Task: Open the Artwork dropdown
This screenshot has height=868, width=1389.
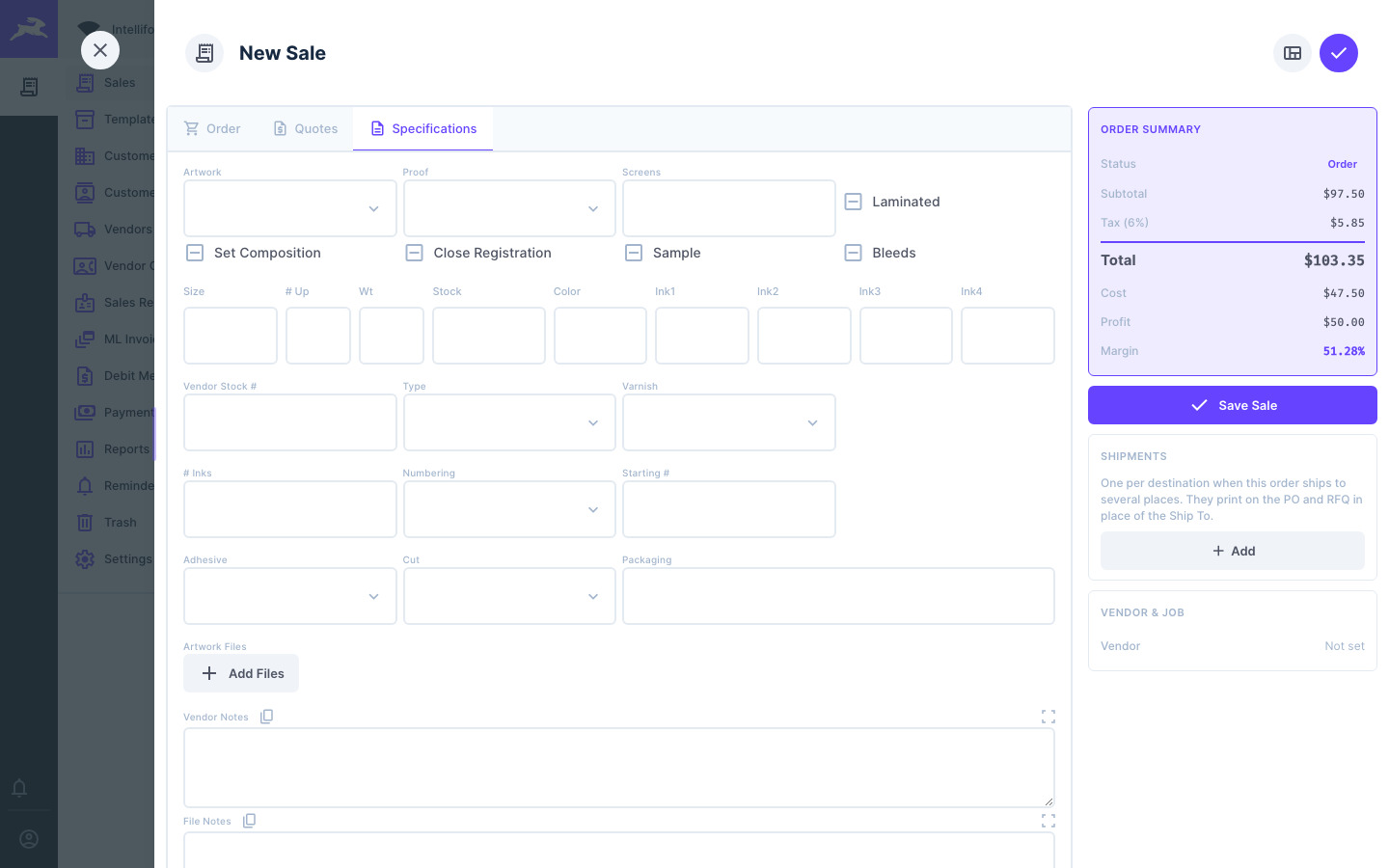Action: pyautogui.click(x=289, y=208)
